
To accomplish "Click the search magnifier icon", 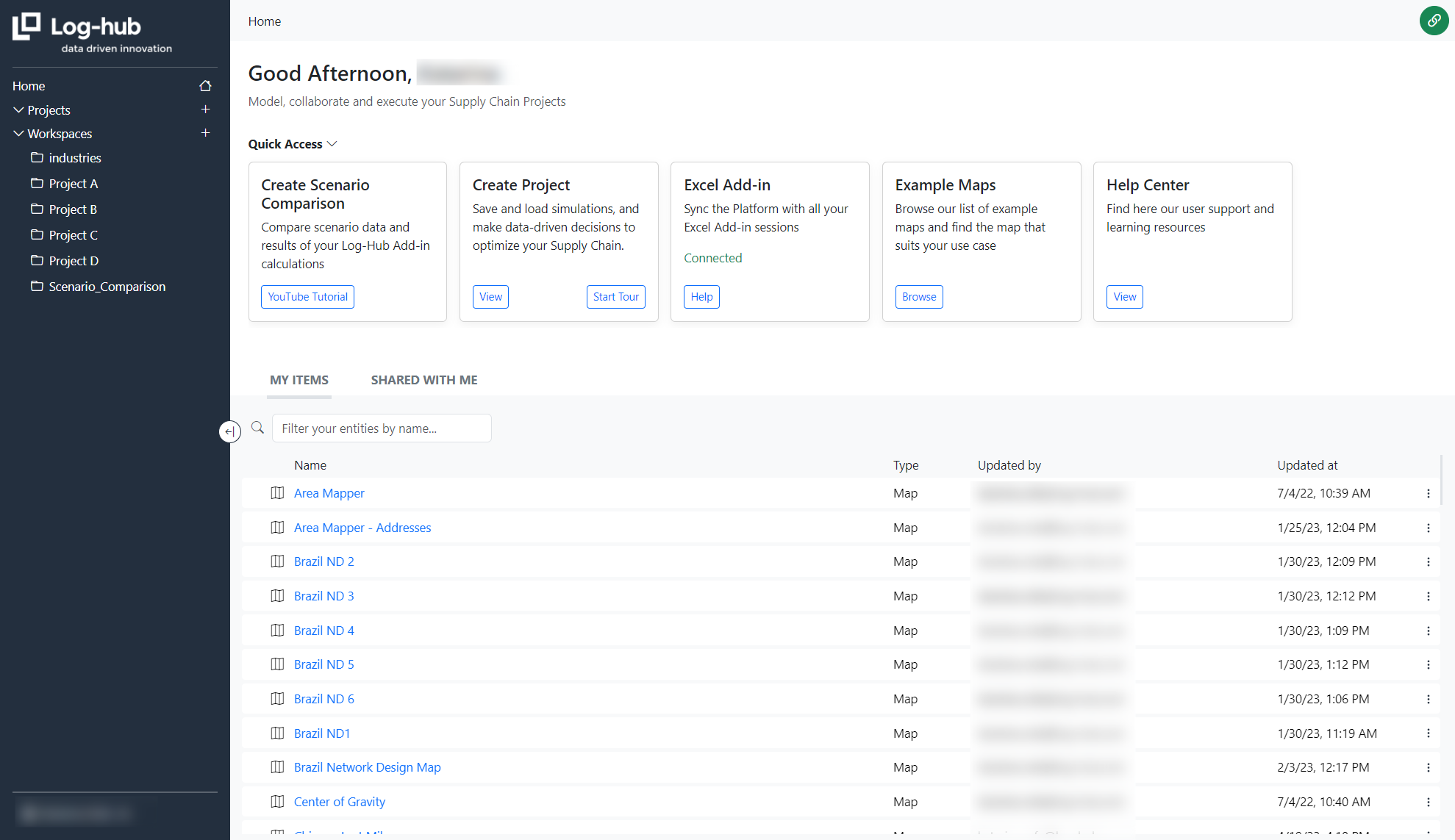I will point(257,428).
